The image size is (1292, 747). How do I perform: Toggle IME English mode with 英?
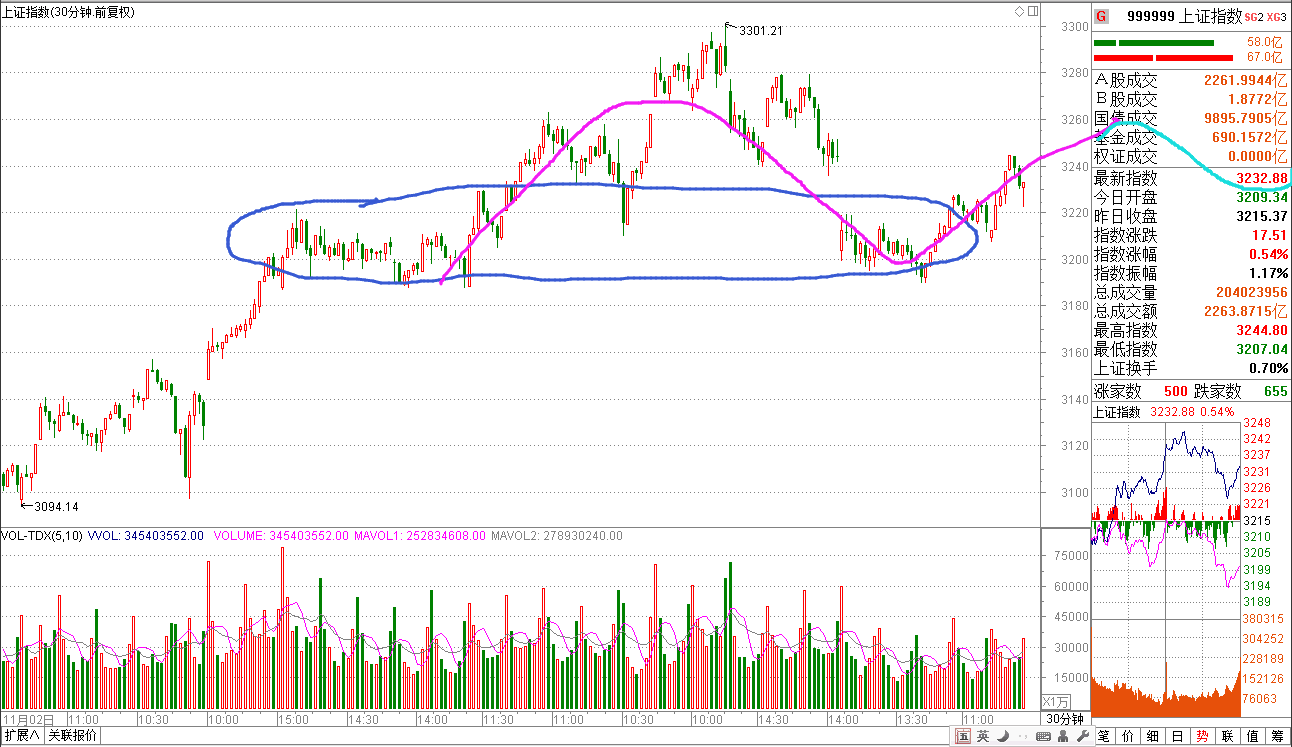[984, 737]
